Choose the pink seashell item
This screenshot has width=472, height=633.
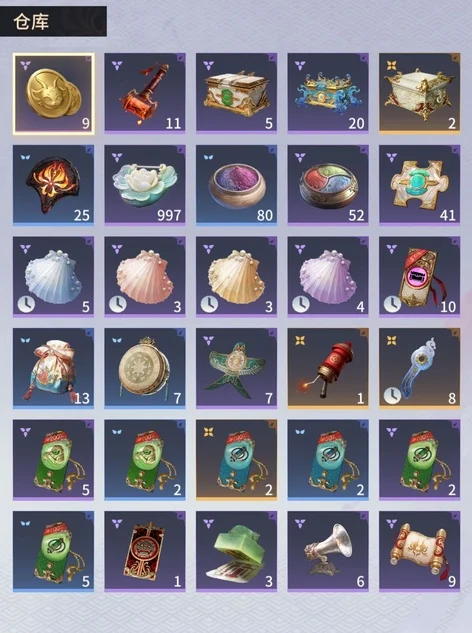coord(145,277)
